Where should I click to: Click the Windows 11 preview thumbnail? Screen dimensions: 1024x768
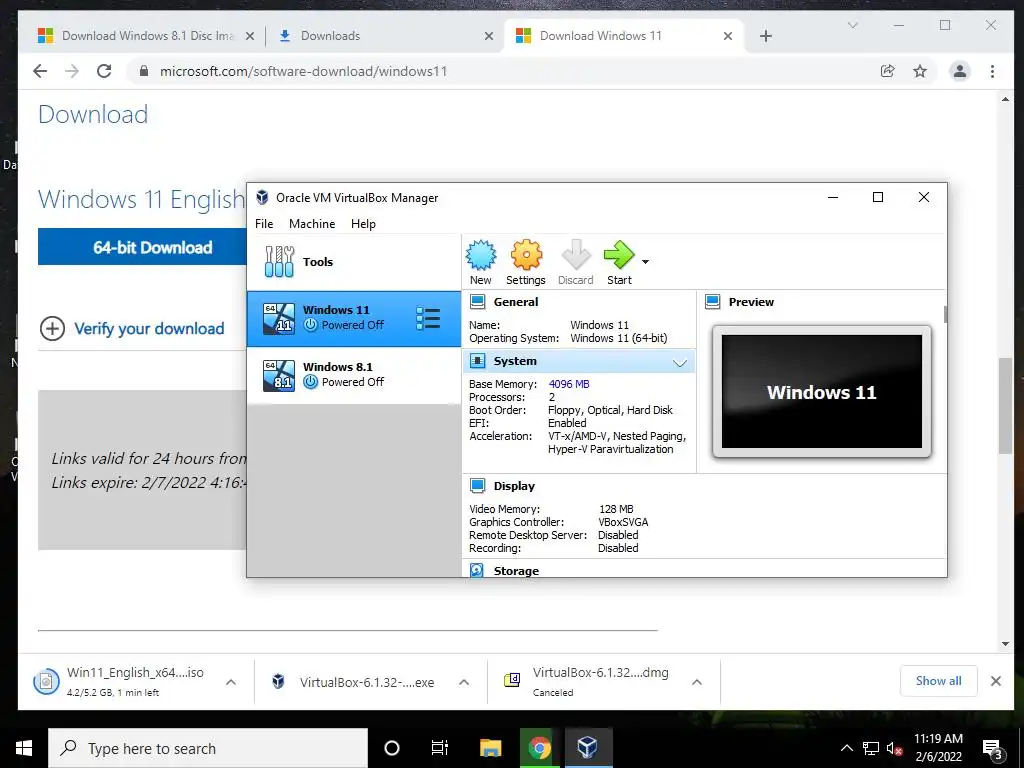(822, 392)
